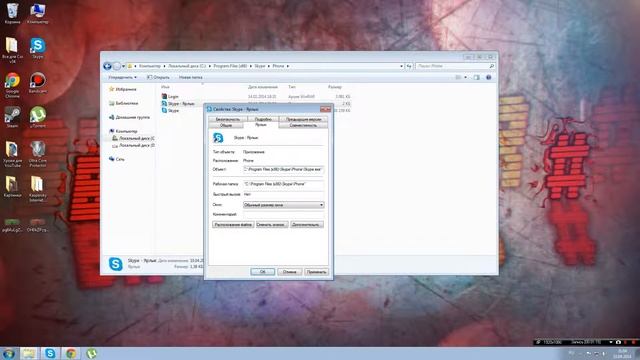The width and height of the screenshot is (640, 360).
Task: Click the Дополнительно button
Action: 307,224
